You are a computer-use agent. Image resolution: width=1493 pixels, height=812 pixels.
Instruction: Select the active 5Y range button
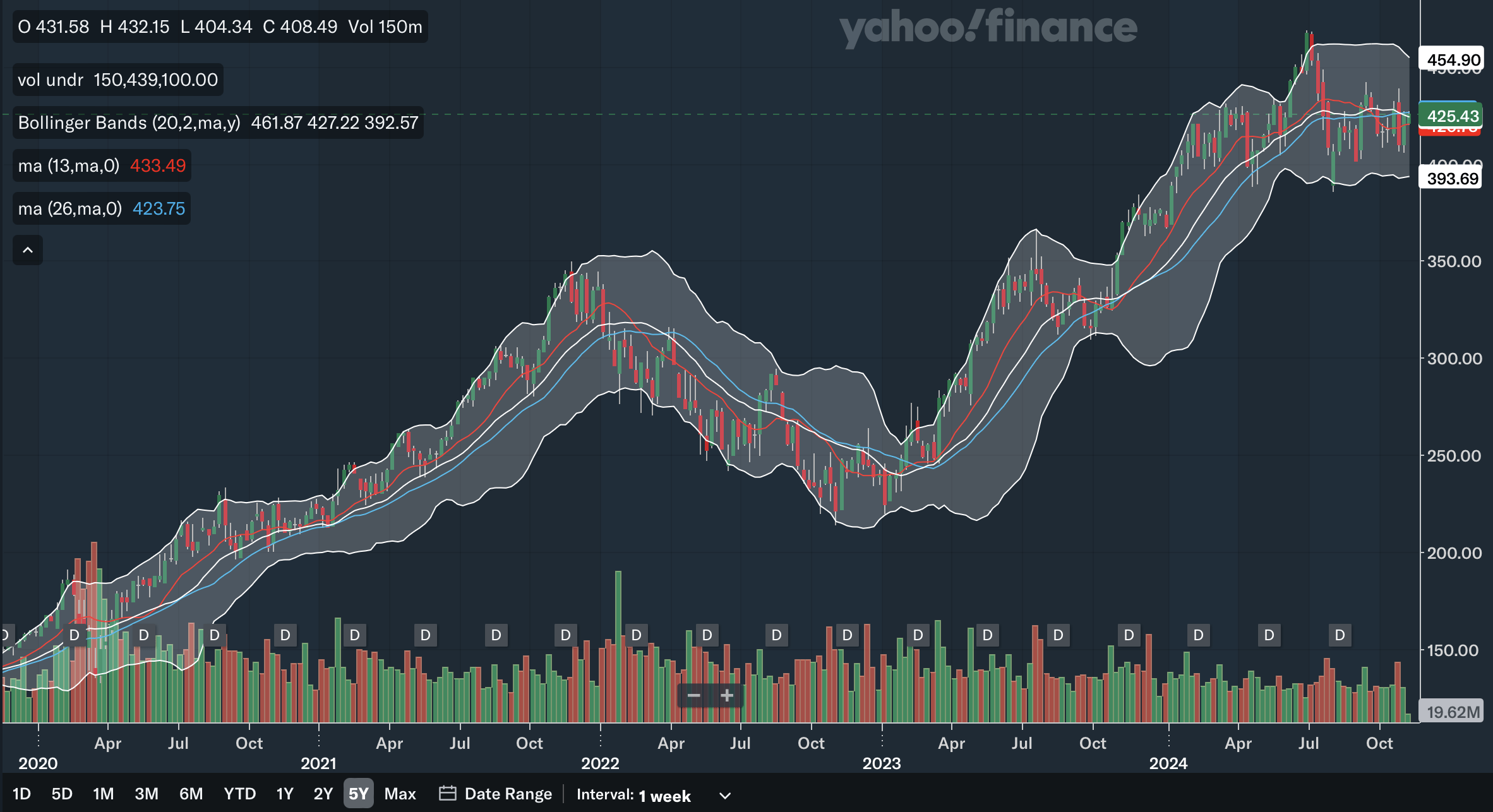tap(358, 794)
